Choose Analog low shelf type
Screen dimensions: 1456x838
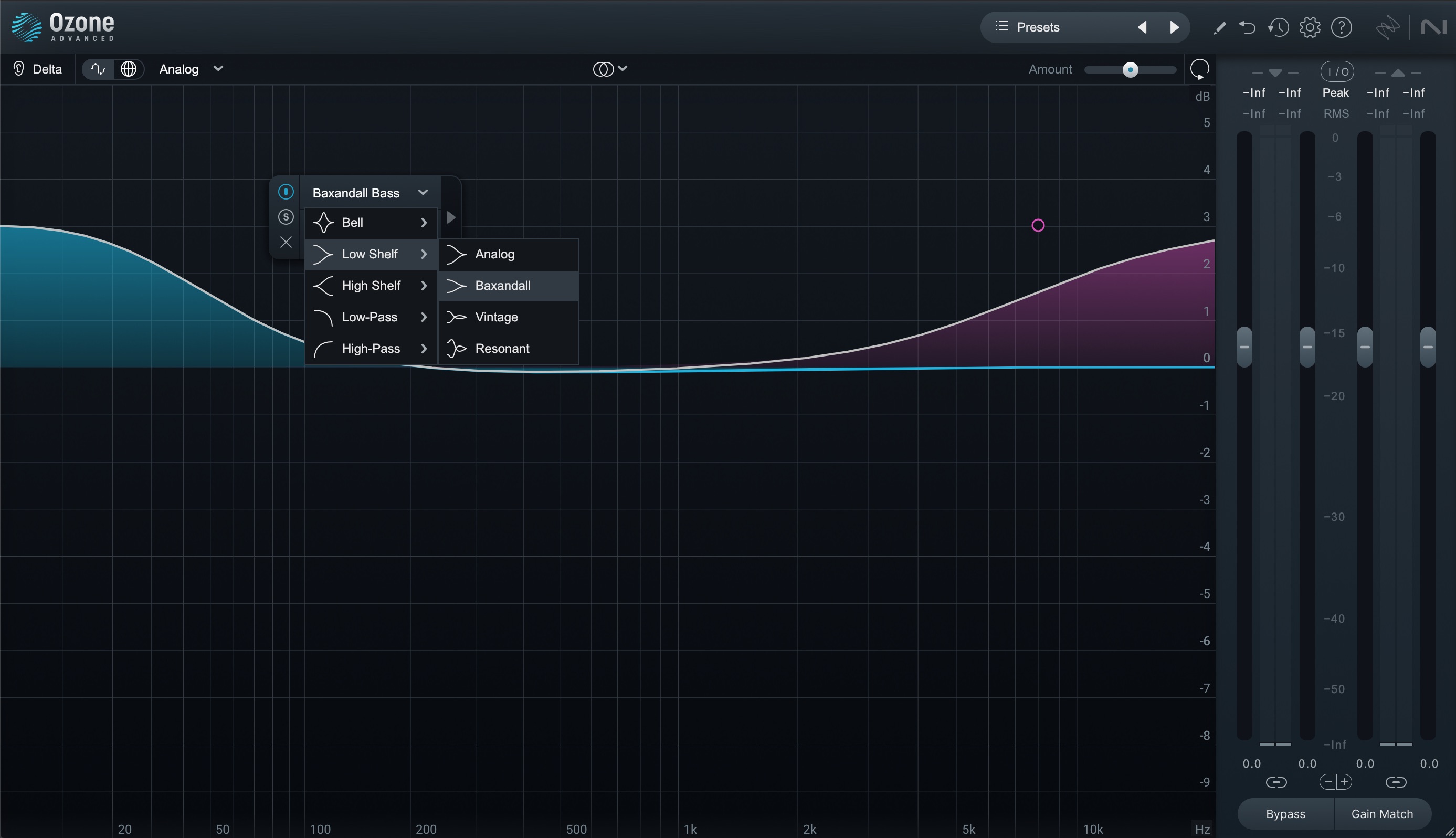pyautogui.click(x=509, y=254)
